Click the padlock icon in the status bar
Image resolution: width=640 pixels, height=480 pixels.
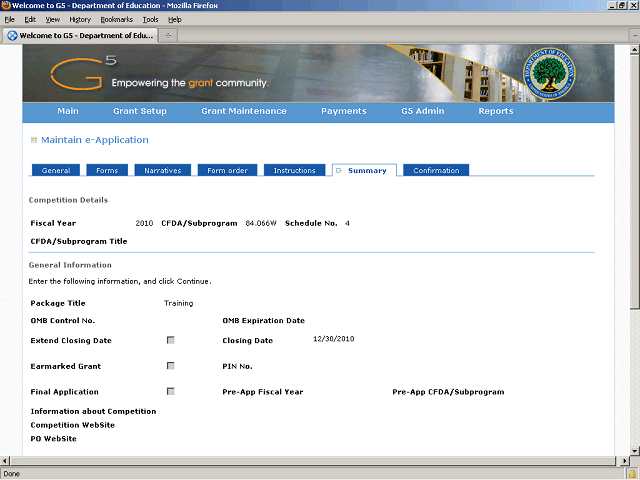click(633, 474)
